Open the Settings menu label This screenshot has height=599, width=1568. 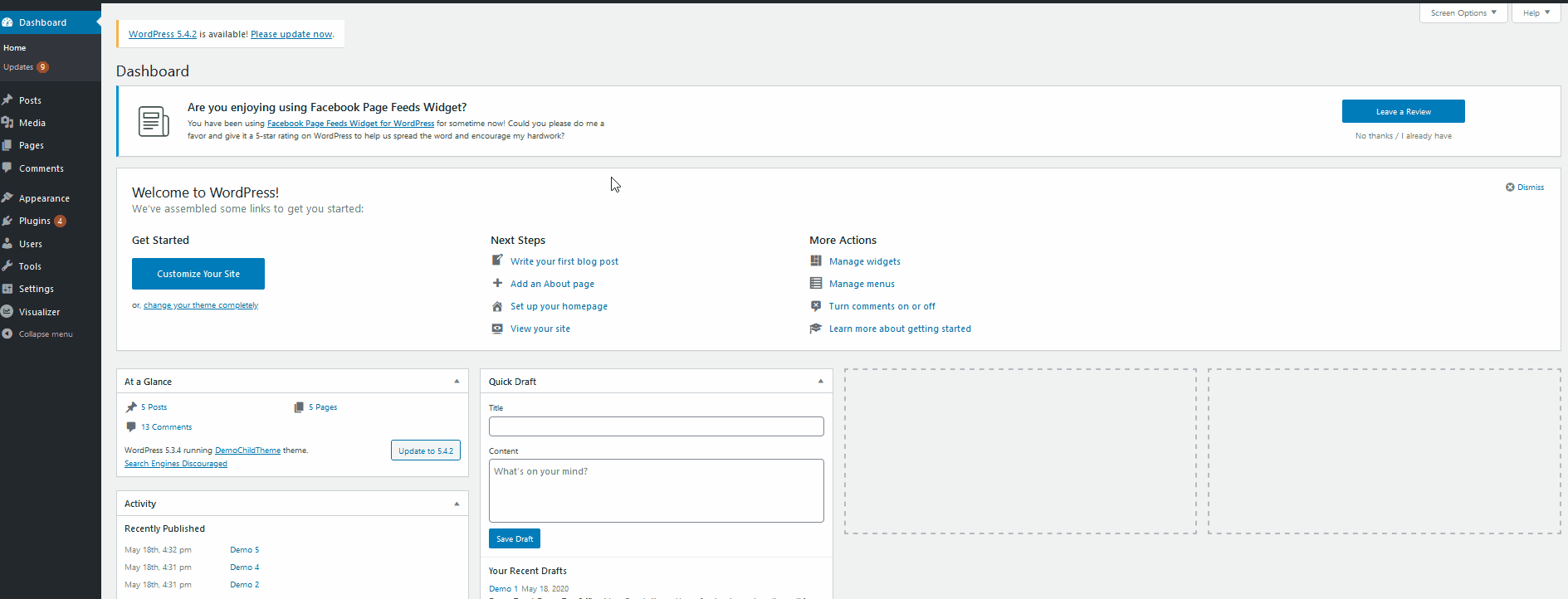click(x=37, y=289)
